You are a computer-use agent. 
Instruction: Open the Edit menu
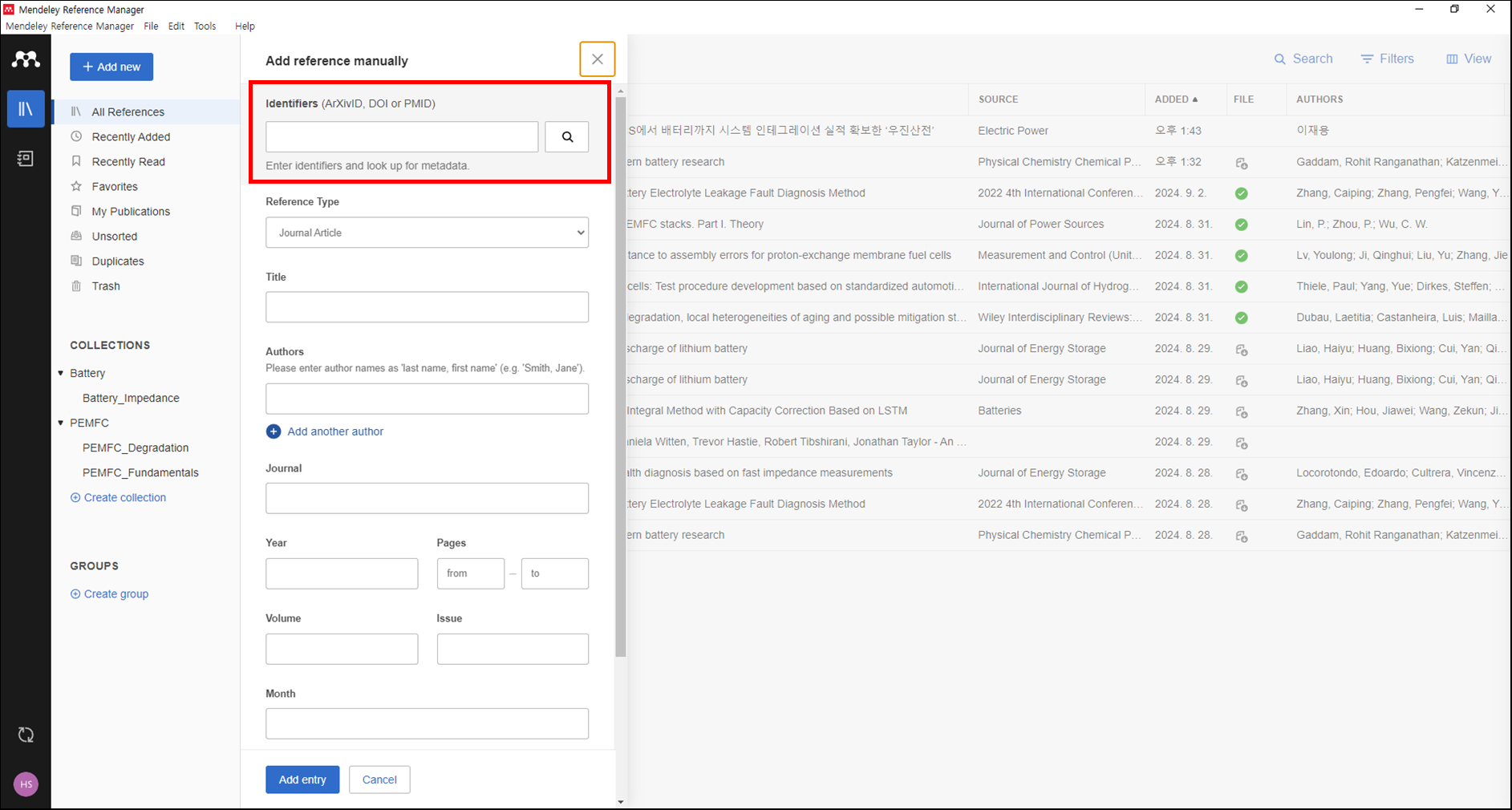tap(176, 26)
